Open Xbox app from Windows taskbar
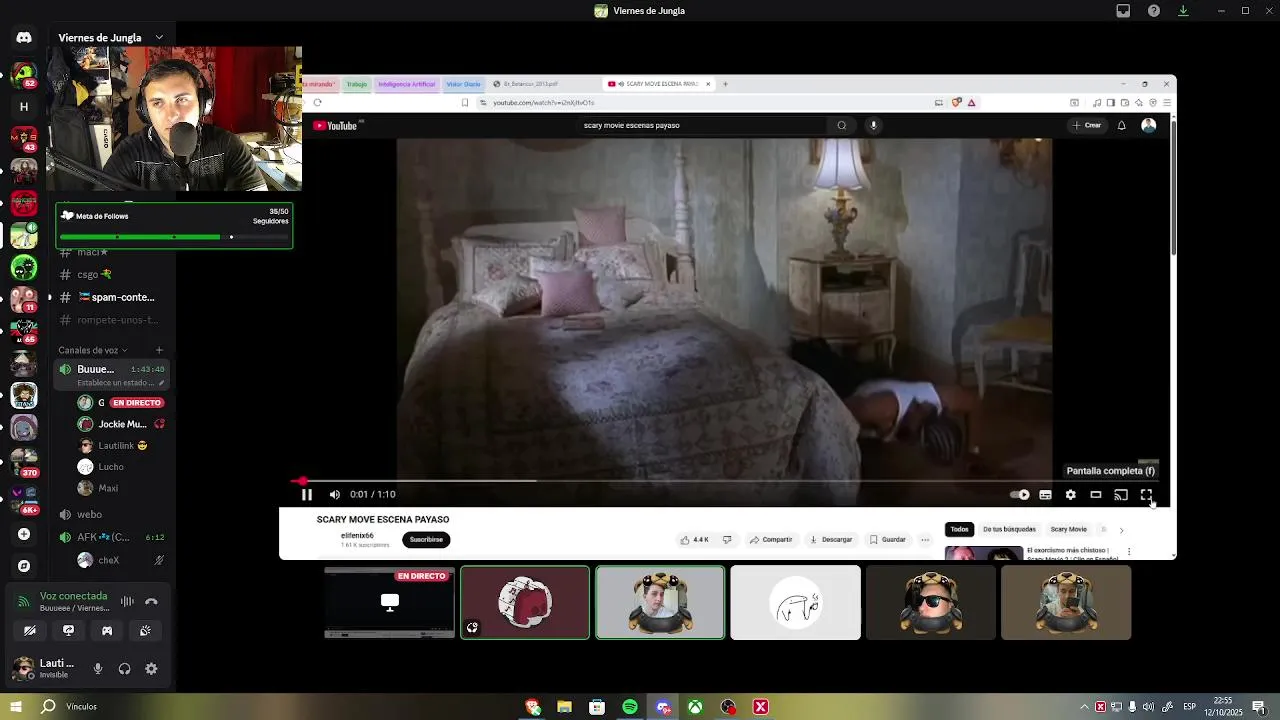1280x720 pixels. point(694,707)
